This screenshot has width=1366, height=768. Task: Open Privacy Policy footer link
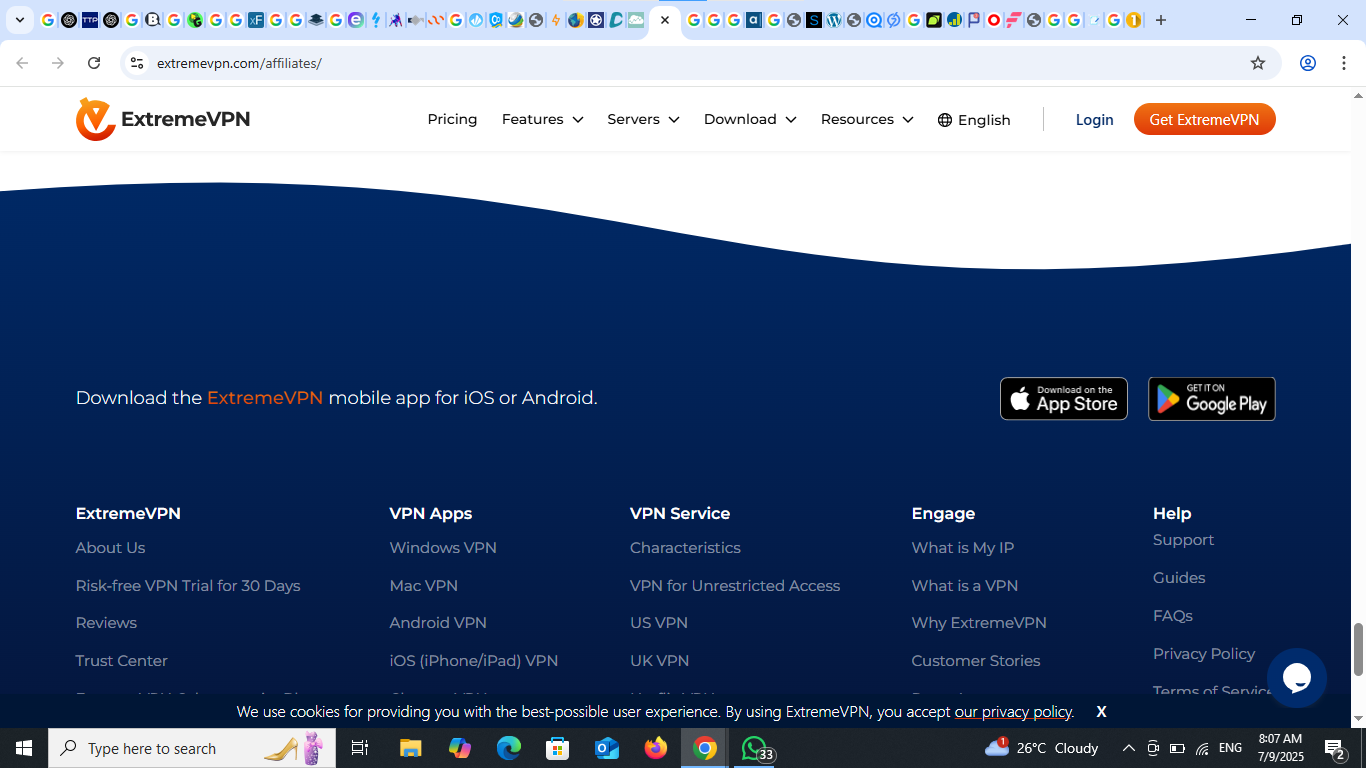coord(1203,654)
